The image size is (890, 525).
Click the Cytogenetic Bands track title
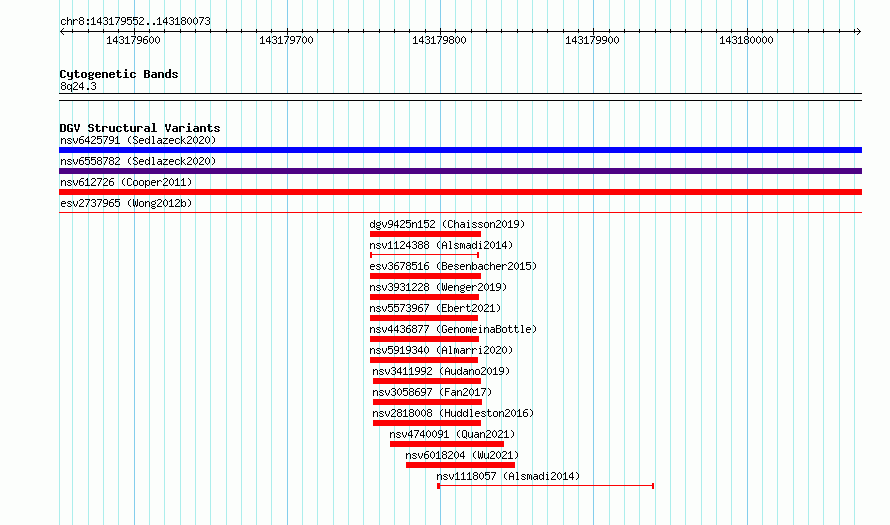point(119,74)
